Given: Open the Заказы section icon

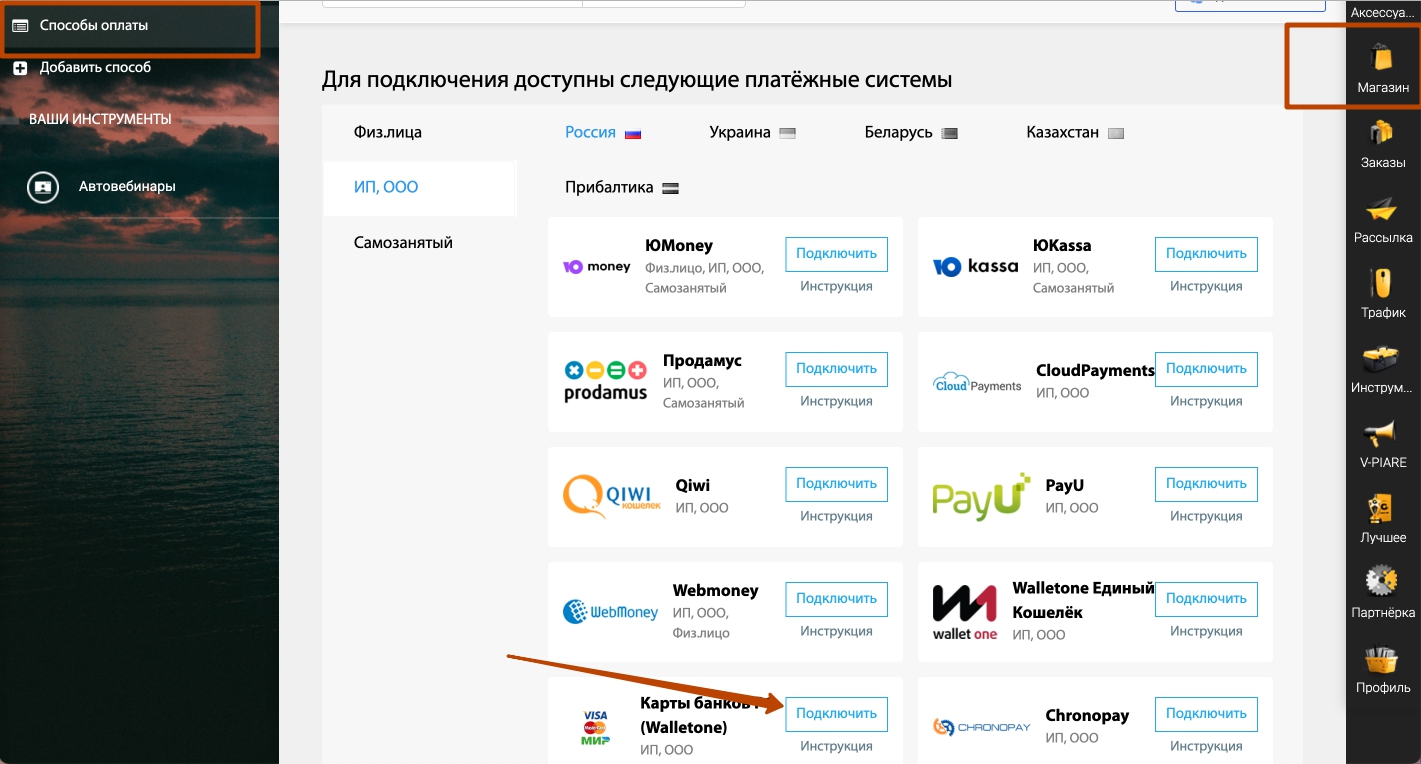Looking at the screenshot, I should coord(1383,133).
